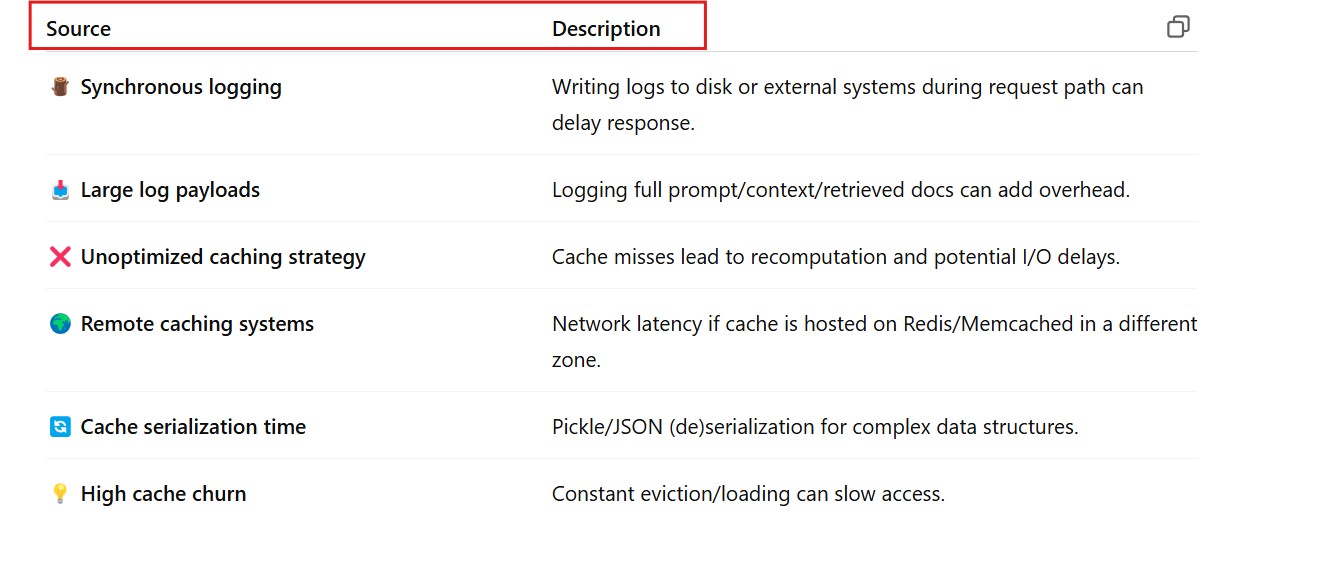Click the inbox tray emoji icon

[x=60, y=190]
